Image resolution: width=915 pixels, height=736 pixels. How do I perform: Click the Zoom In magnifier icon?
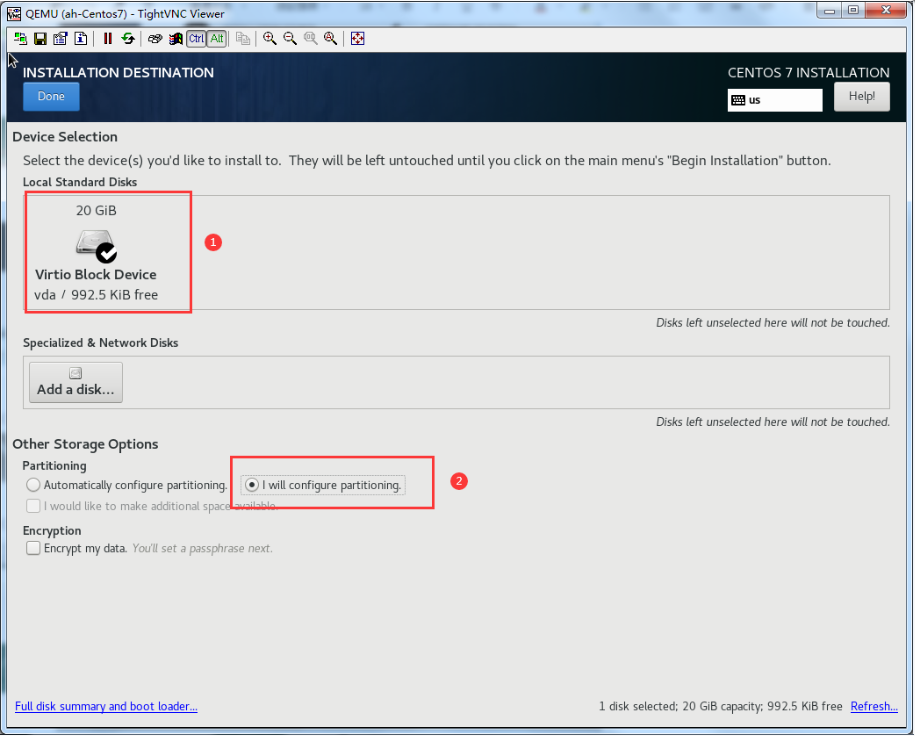click(x=269, y=39)
